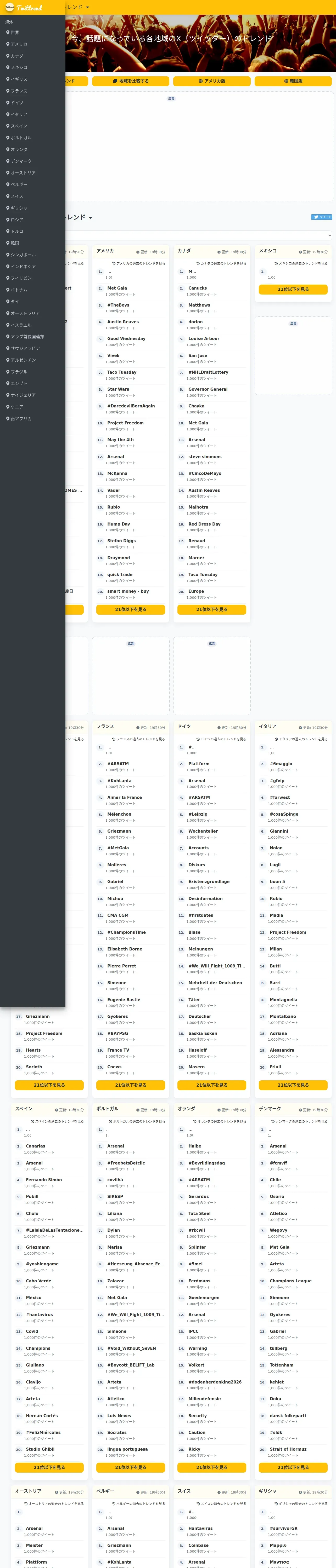The image size is (336, 1568).
Task: Click the 韓国版 button
Action: click(293, 81)
